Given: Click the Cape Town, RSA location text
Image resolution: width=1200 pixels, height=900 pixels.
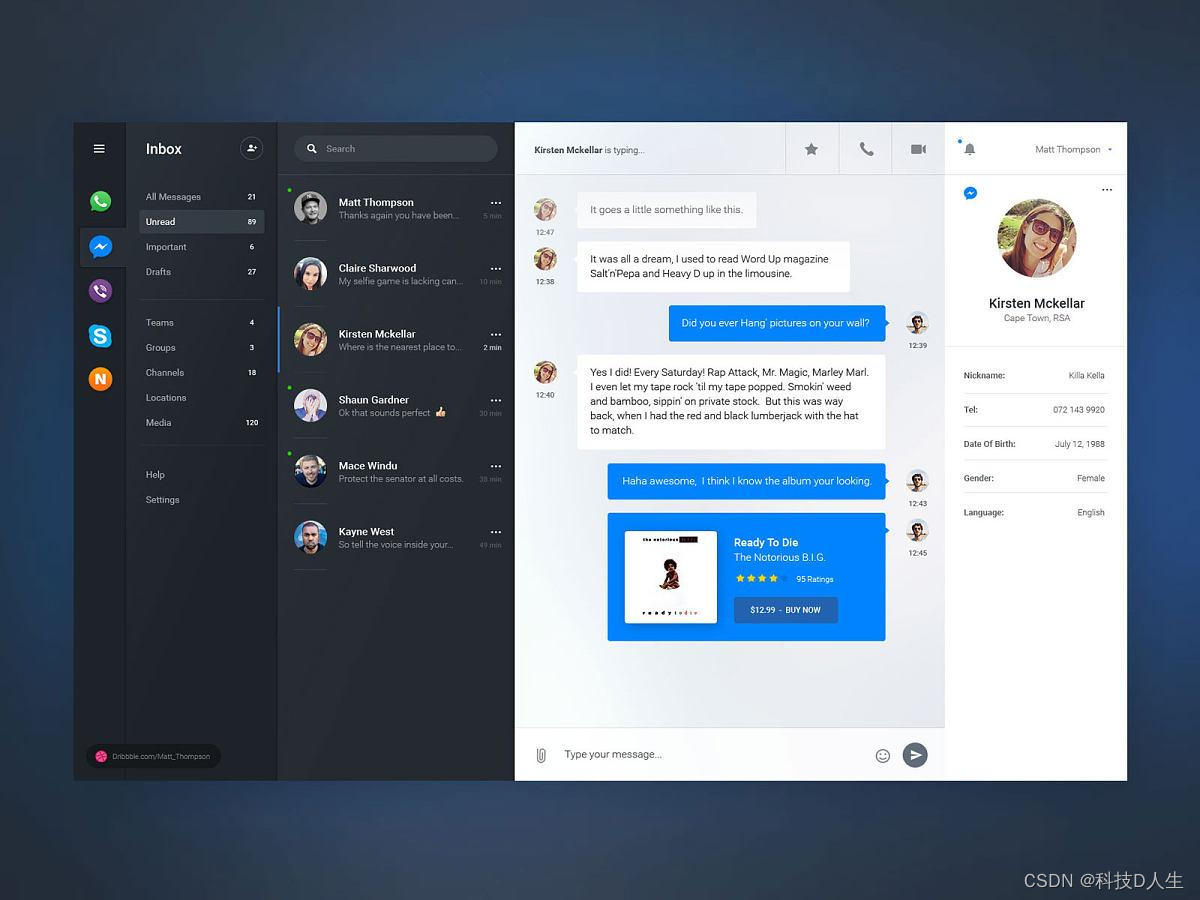Looking at the screenshot, I should click(x=1037, y=319).
